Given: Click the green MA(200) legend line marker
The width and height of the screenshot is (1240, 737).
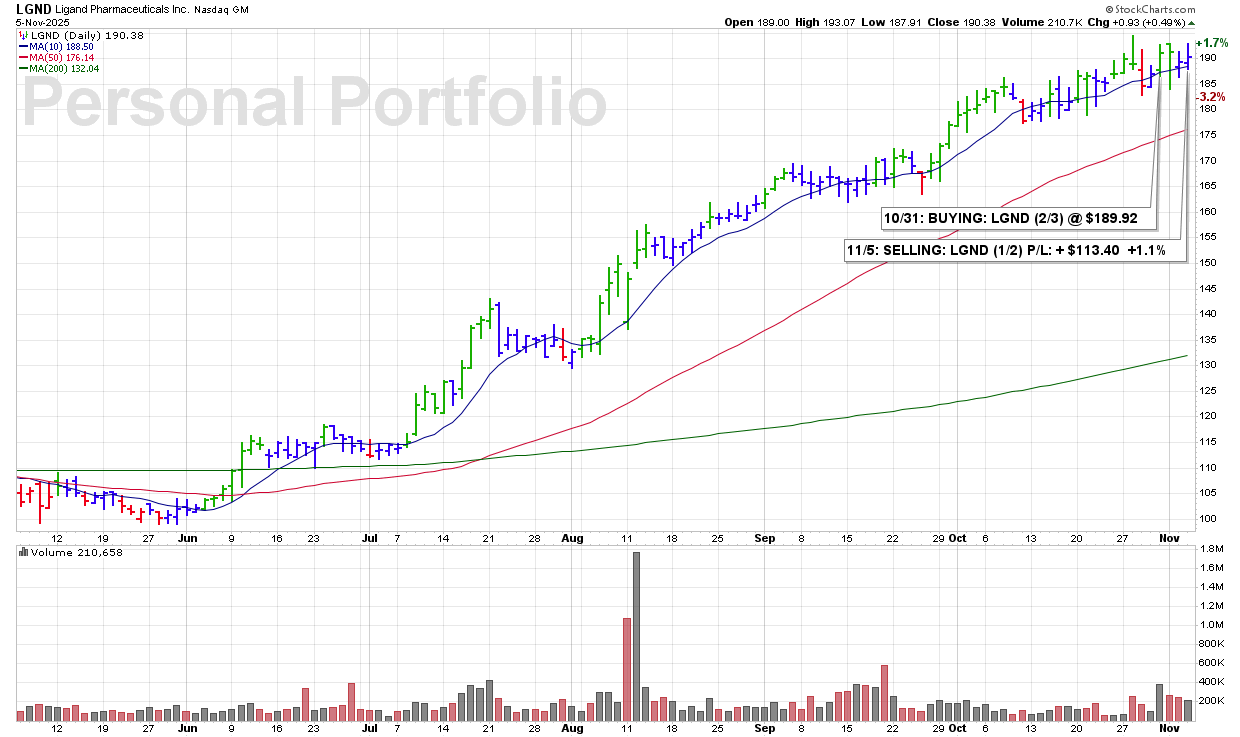Looking at the screenshot, I should (x=22, y=68).
